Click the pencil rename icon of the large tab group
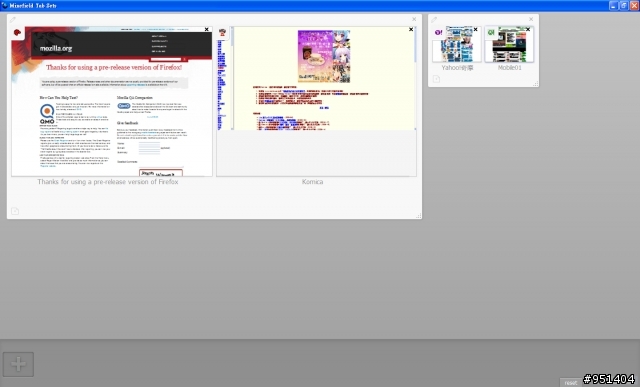The image size is (640, 387). 13,20
